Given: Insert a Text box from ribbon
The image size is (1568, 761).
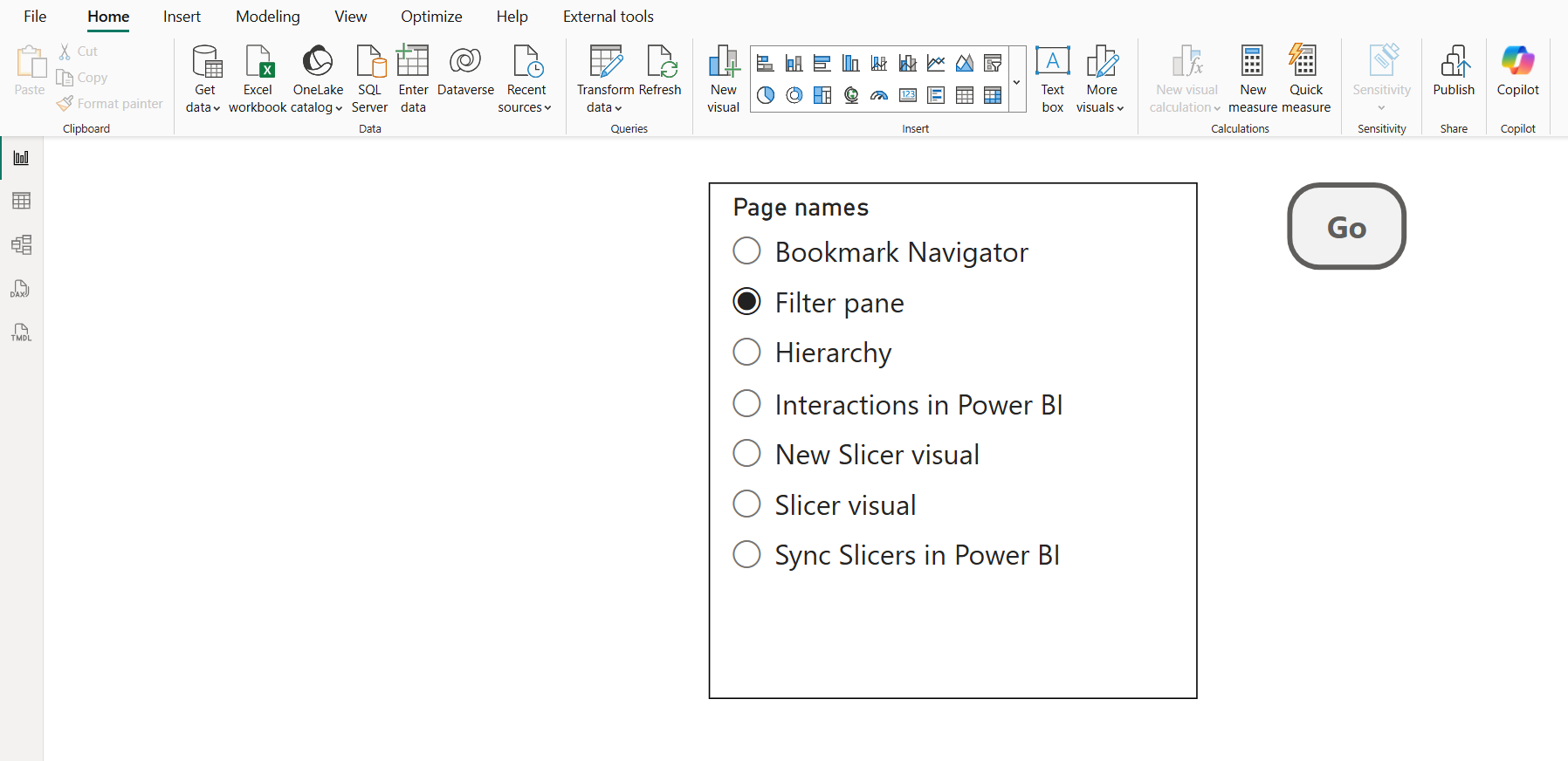Looking at the screenshot, I should tap(1052, 79).
